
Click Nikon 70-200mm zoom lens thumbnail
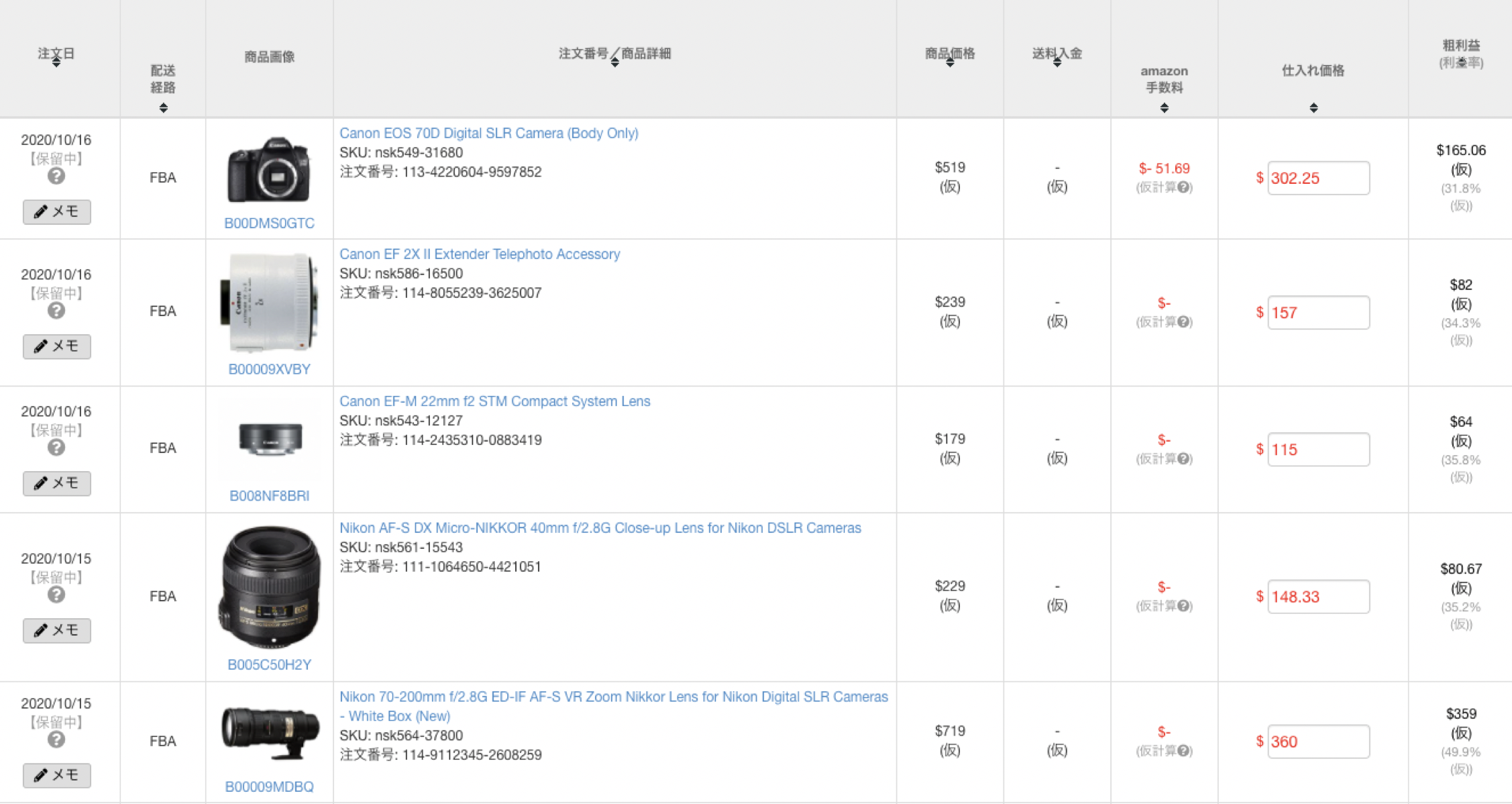[x=270, y=733]
